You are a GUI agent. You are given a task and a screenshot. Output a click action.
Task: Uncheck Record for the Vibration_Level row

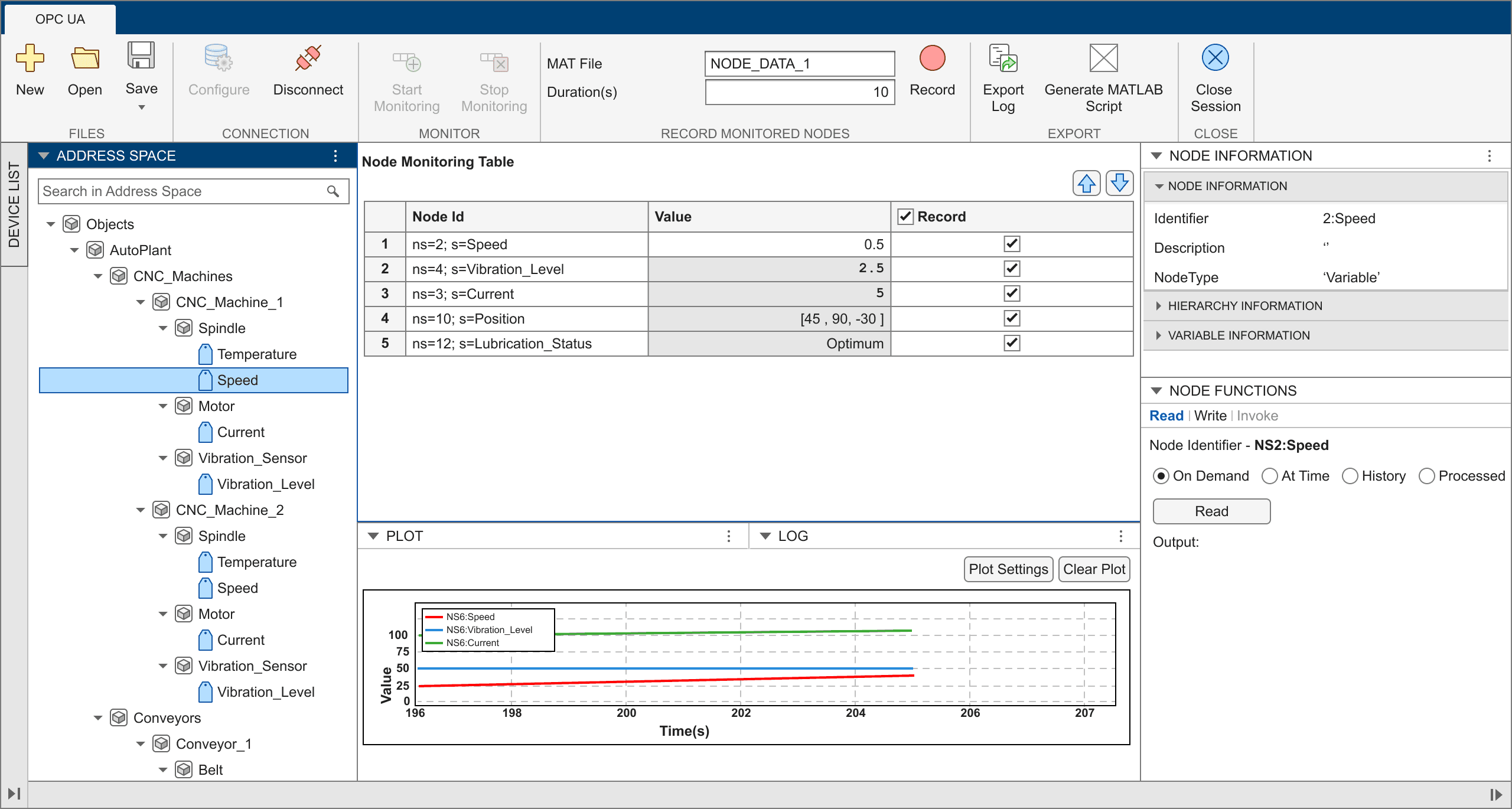1012,269
